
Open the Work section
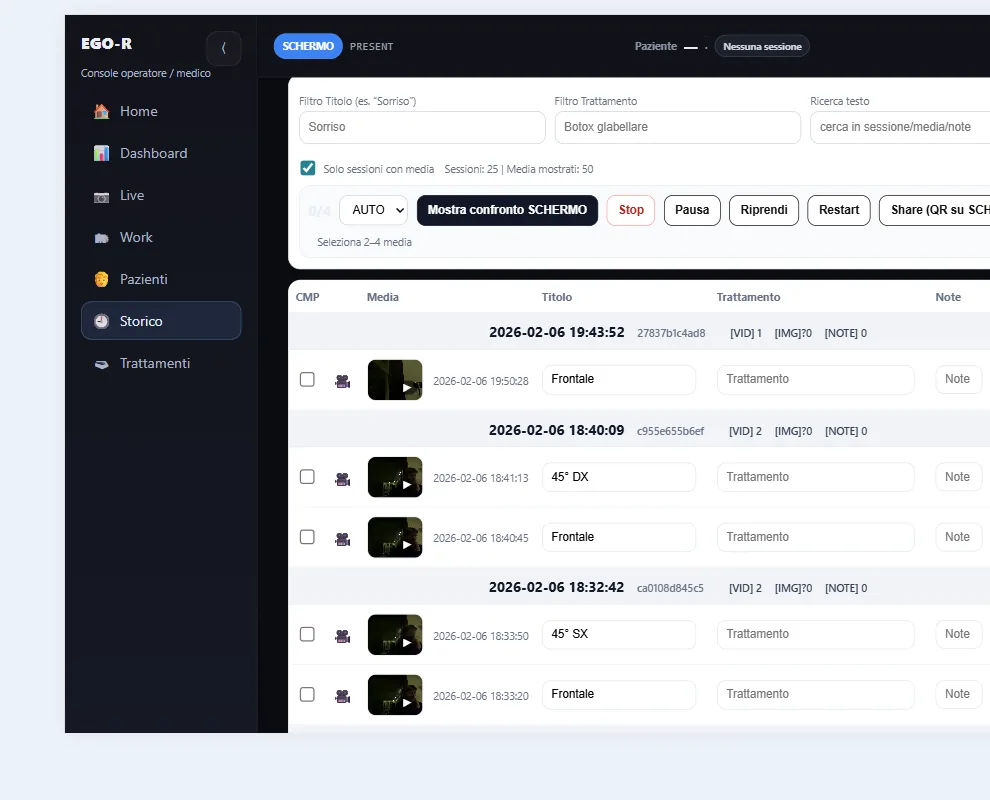tap(161, 237)
